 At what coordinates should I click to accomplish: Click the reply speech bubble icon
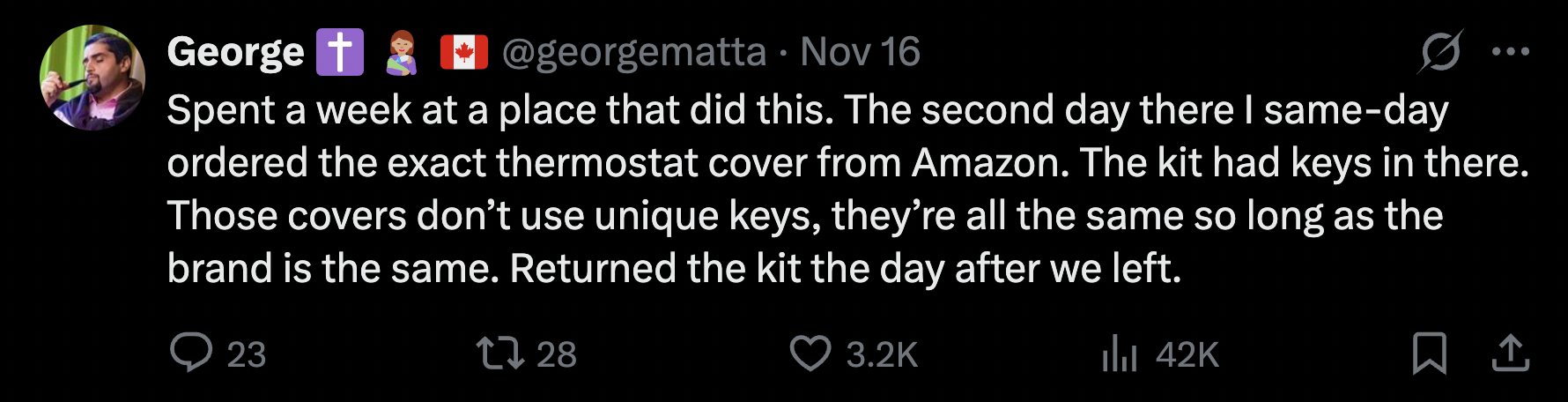[190, 353]
